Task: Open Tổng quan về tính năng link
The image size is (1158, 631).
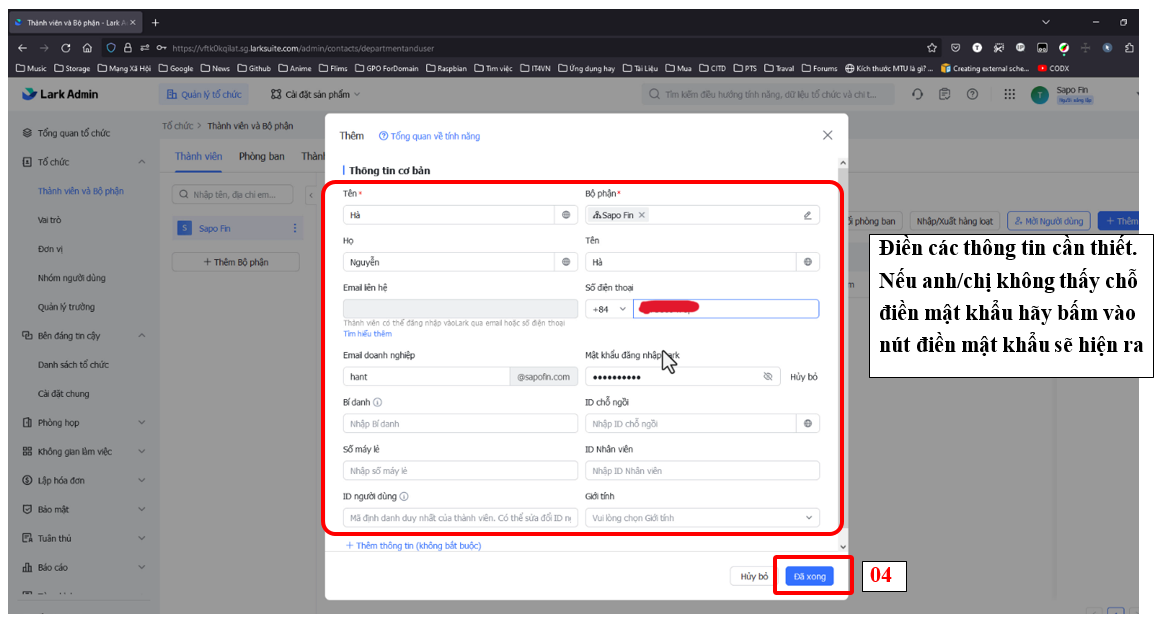Action: click(429, 137)
